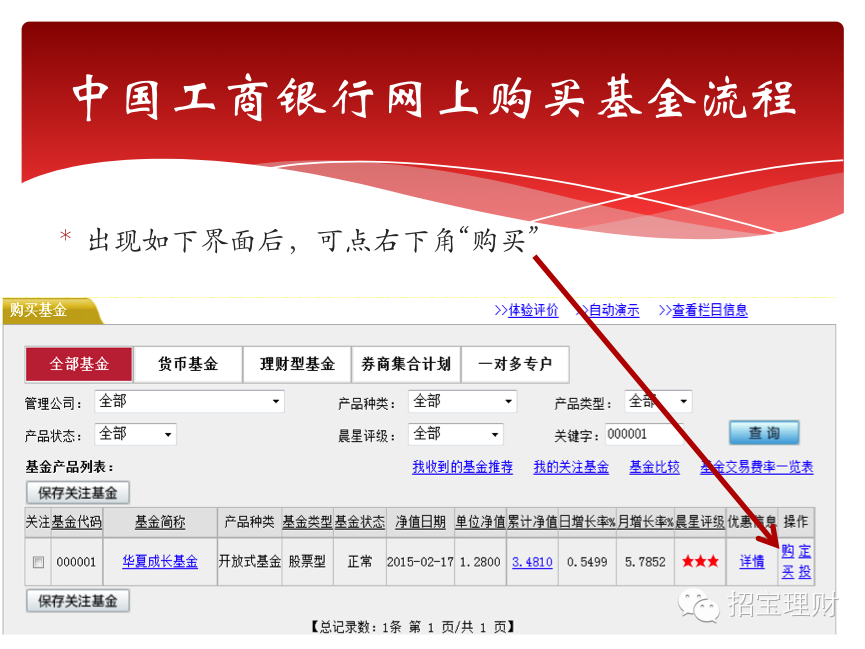
Task: Sort by 净值日期 column header
Action: [420, 522]
